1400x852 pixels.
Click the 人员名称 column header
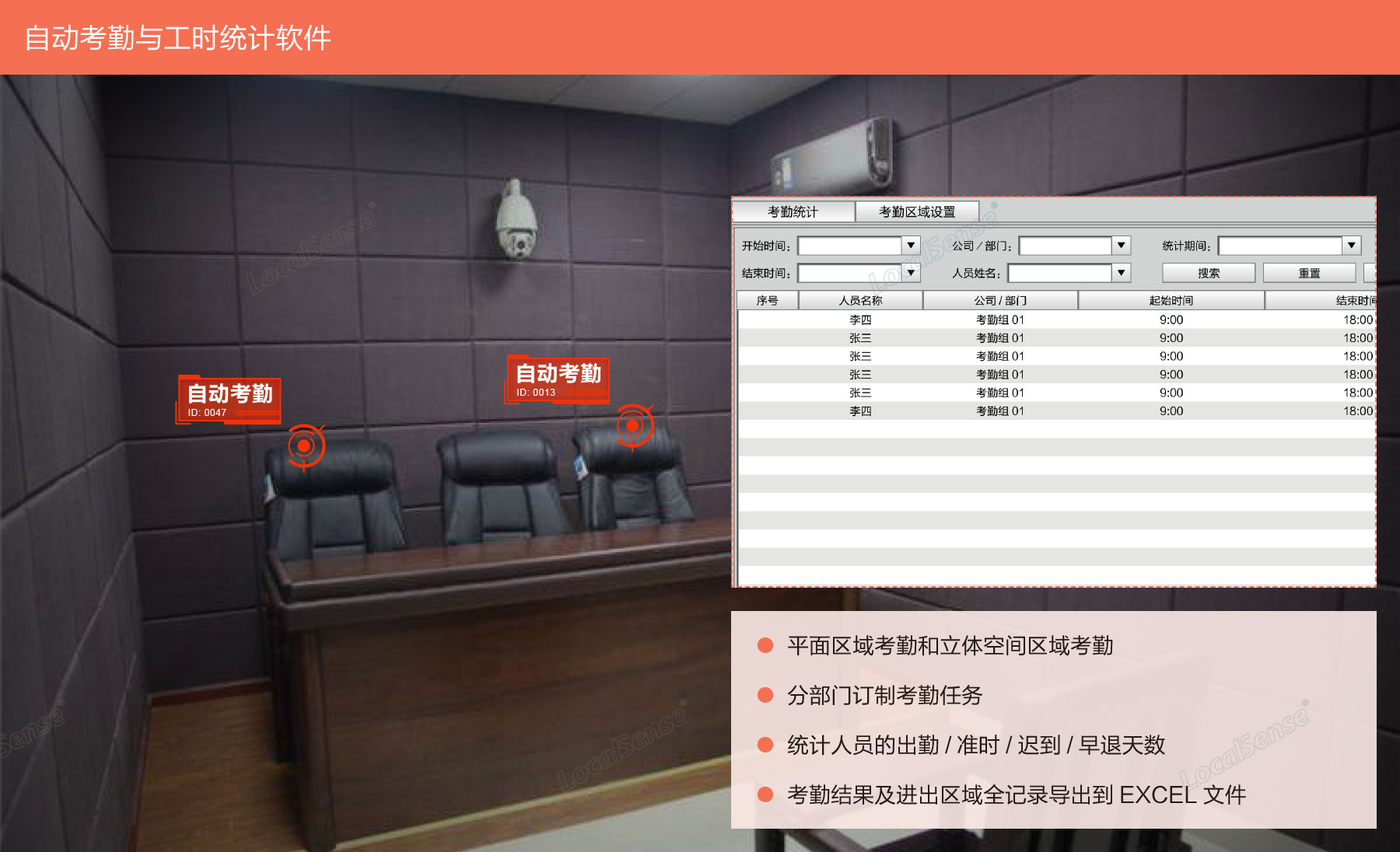click(x=860, y=301)
